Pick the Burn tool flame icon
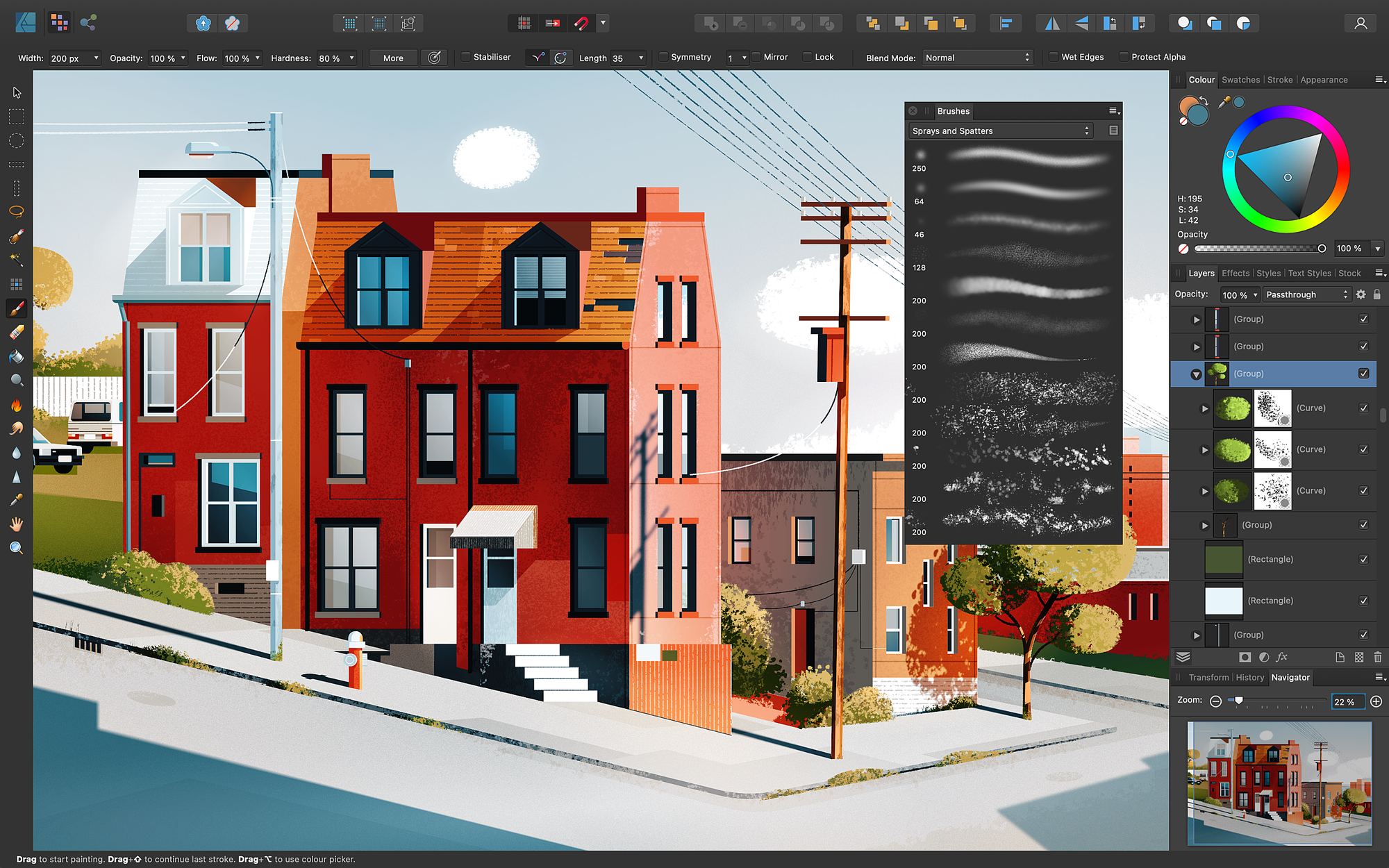 (x=17, y=405)
